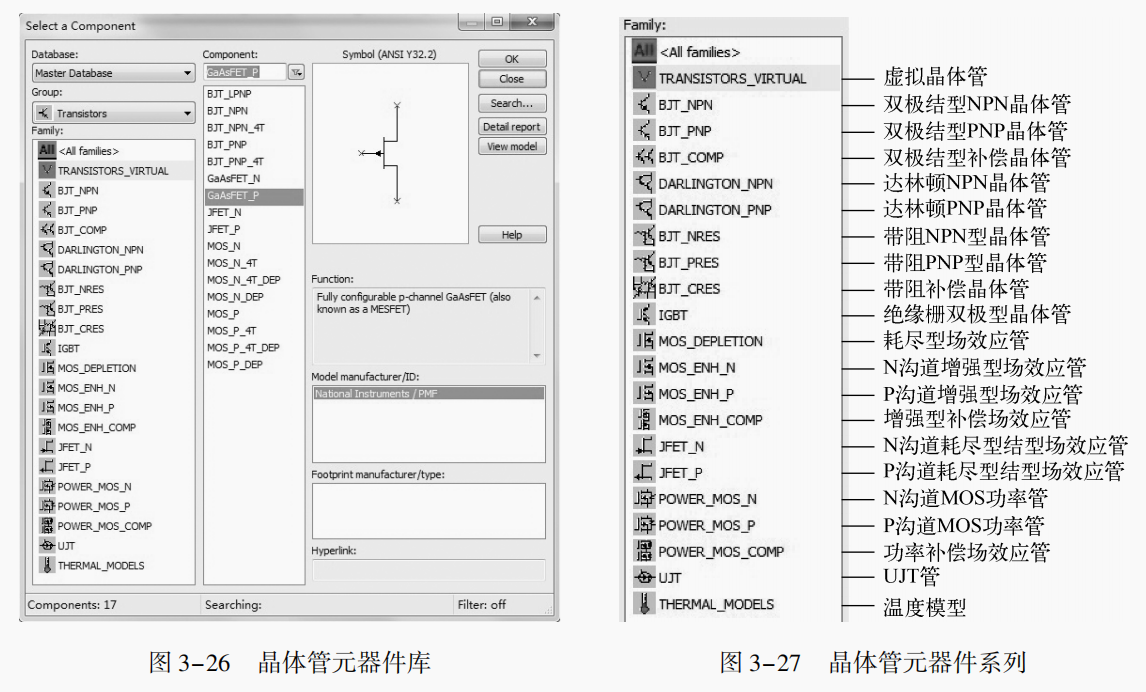The width and height of the screenshot is (1146, 692).
Task: Select THERMAL_MODELS label in Figure 3-27 panel
Action: click(x=716, y=604)
